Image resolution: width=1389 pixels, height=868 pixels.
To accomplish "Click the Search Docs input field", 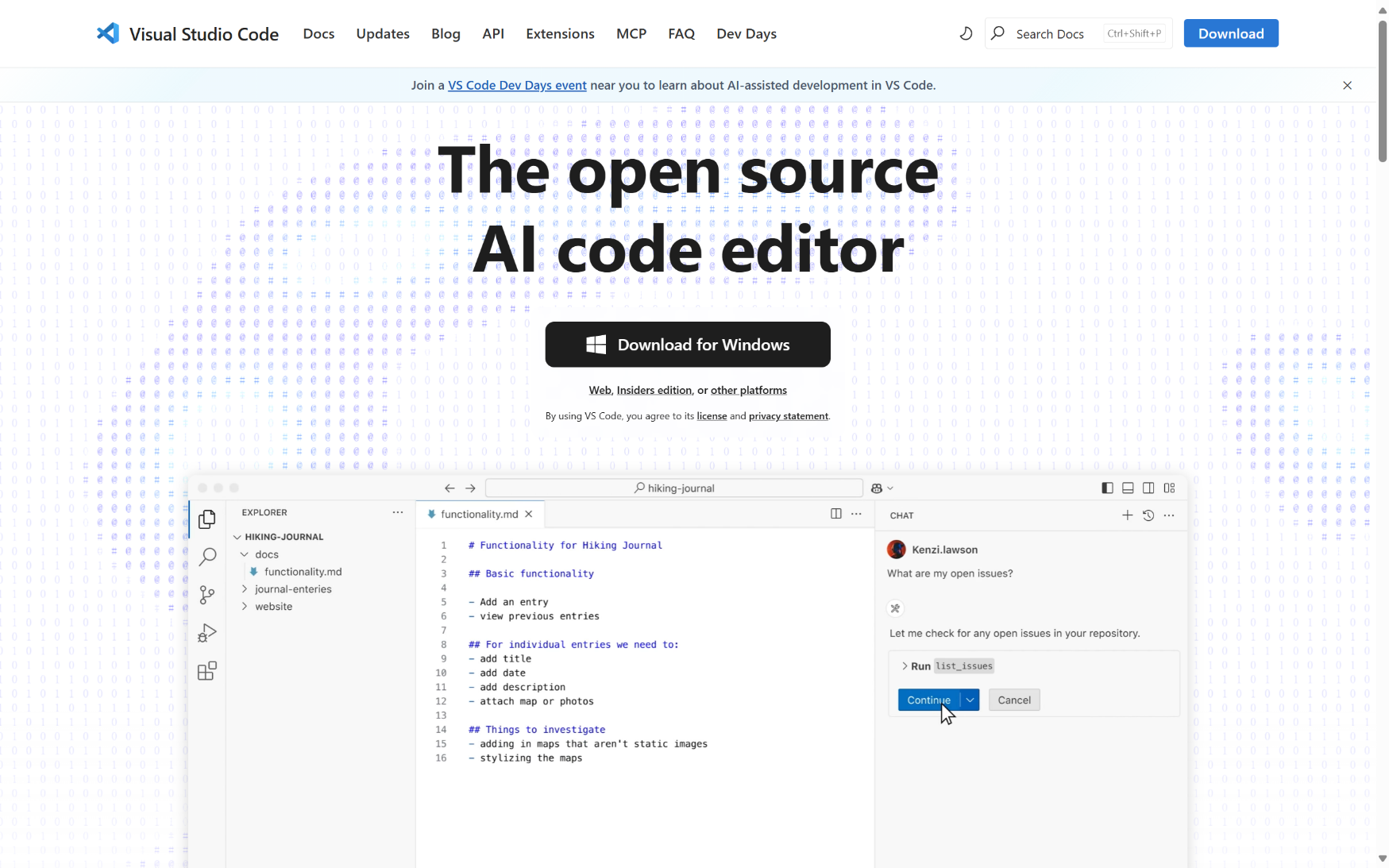I will pyautogui.click(x=1078, y=33).
